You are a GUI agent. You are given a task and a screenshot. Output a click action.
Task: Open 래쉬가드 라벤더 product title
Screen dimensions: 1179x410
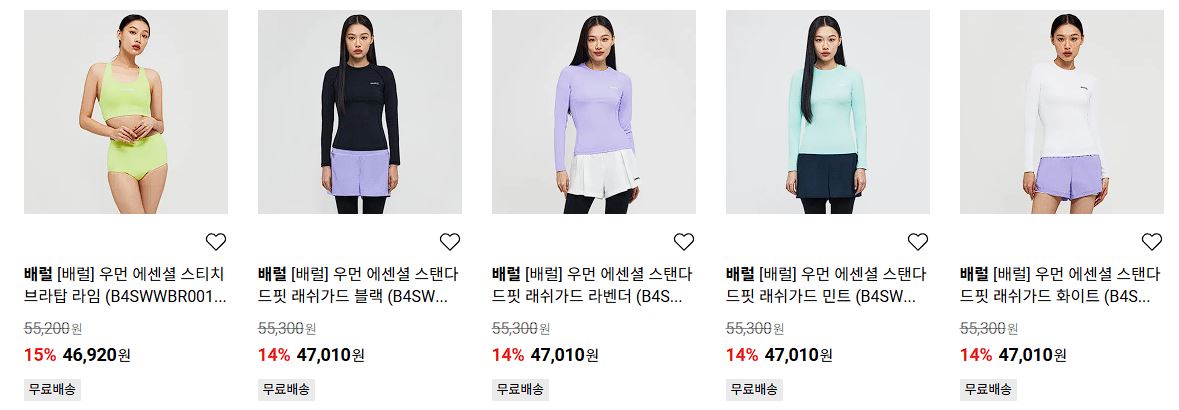(x=593, y=285)
